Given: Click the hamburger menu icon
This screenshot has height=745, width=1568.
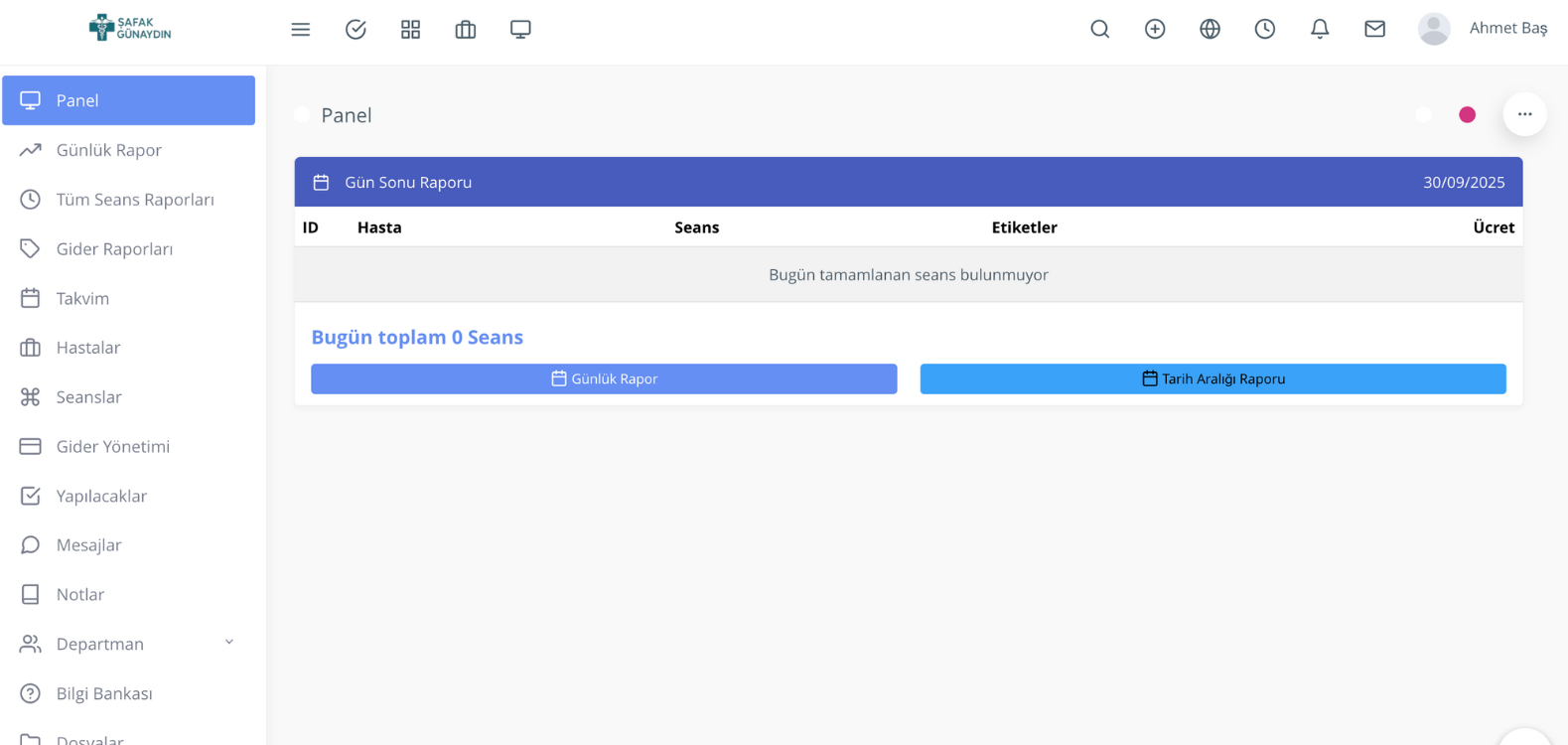Looking at the screenshot, I should [x=301, y=30].
